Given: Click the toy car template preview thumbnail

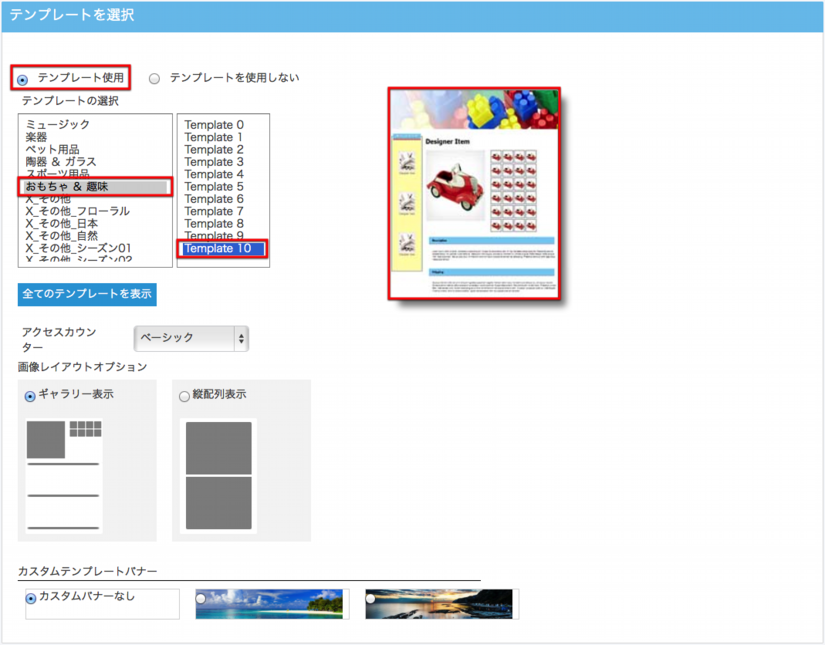Looking at the screenshot, I should click(474, 193).
